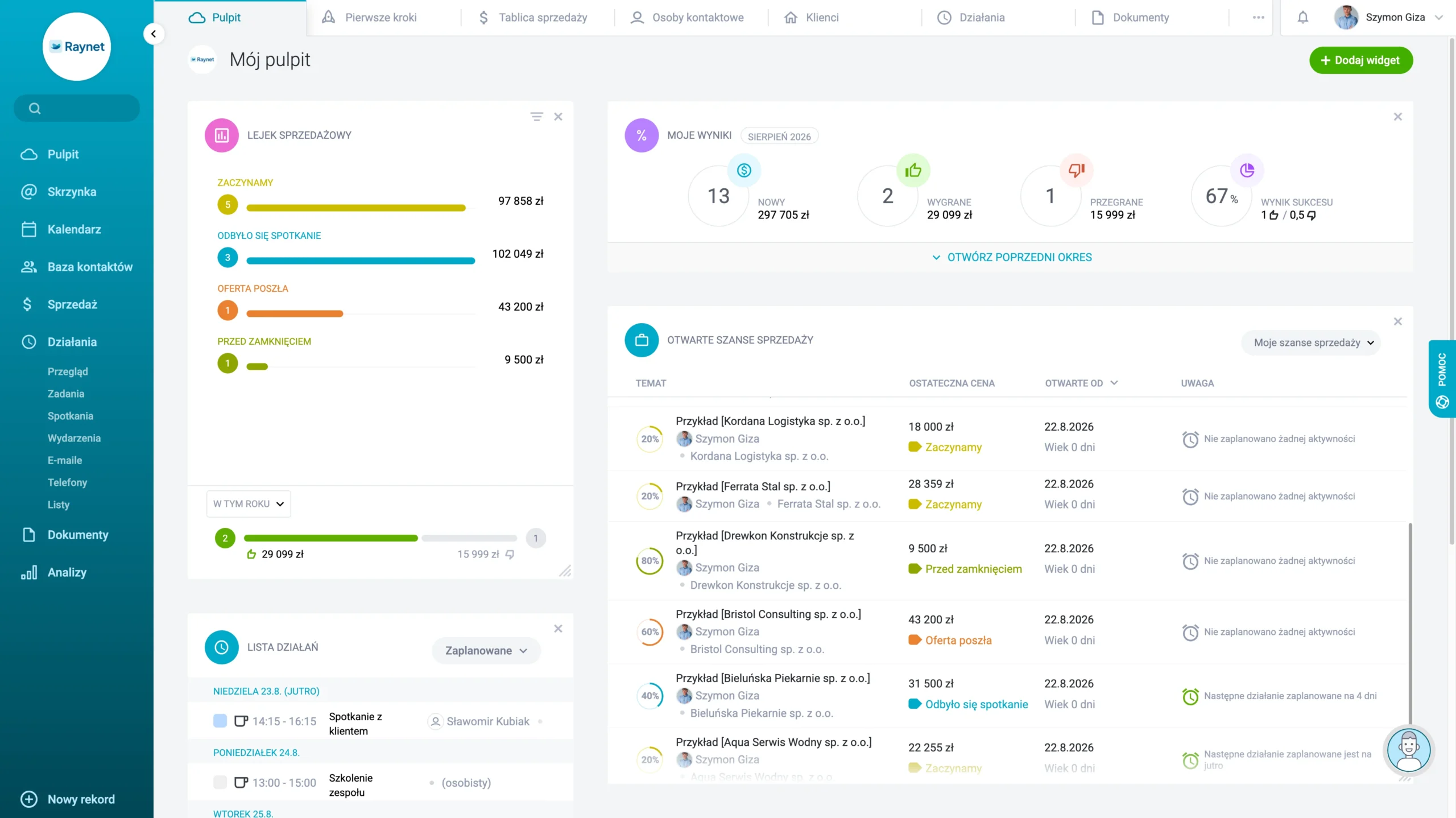Viewport: 1456px width, 818px height.
Task: Open the Klienci tab
Action: (x=812, y=18)
